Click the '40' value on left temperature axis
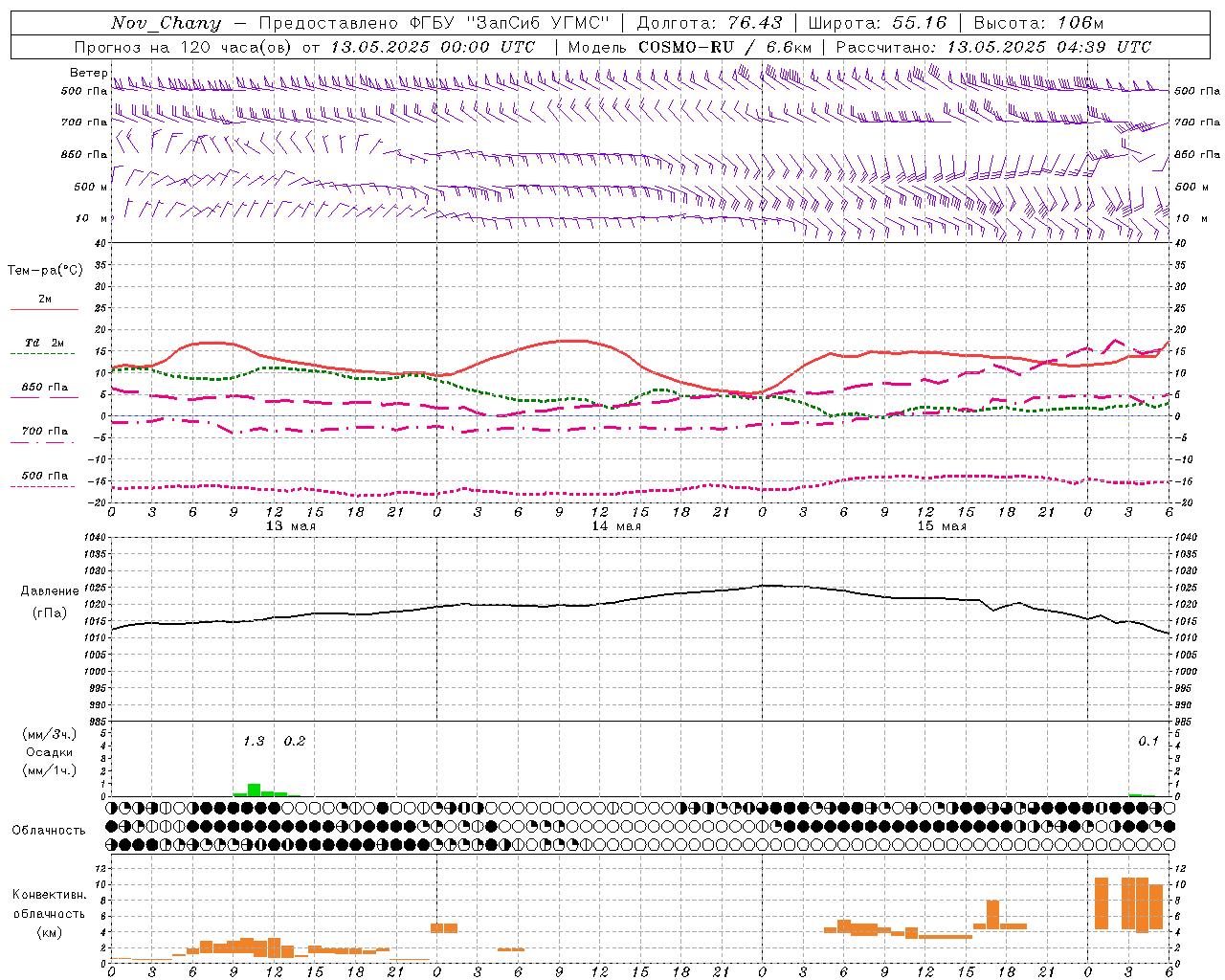Viewport: 1225px width, 980px height. 99,243
